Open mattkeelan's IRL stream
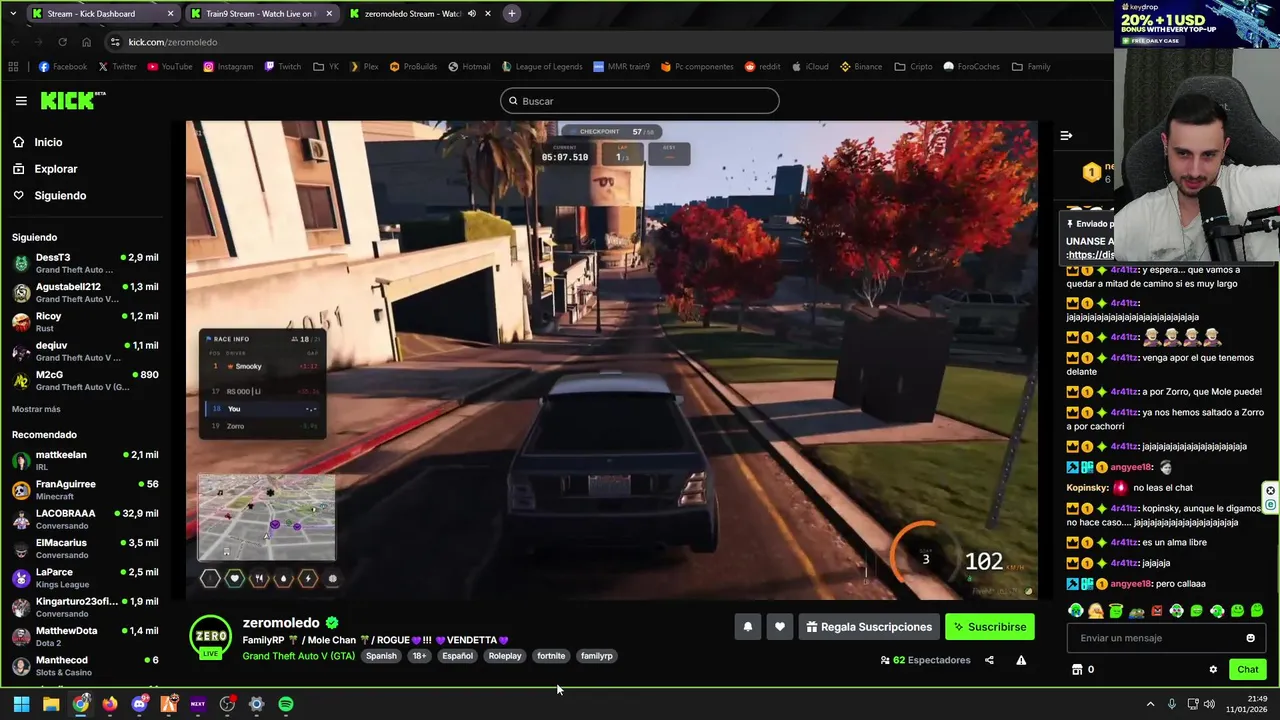 tap(85, 460)
